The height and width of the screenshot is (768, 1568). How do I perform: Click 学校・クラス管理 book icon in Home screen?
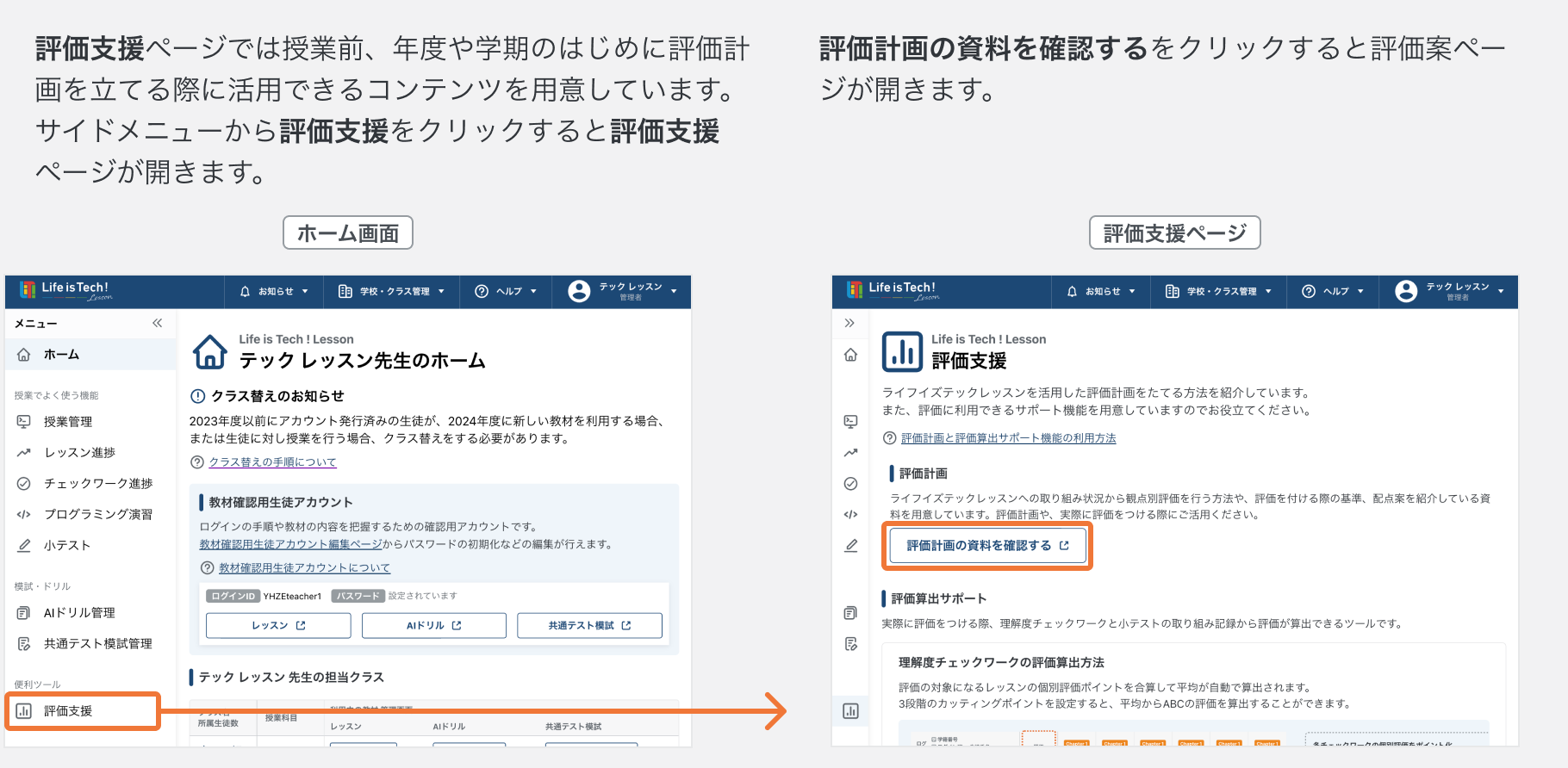345,291
